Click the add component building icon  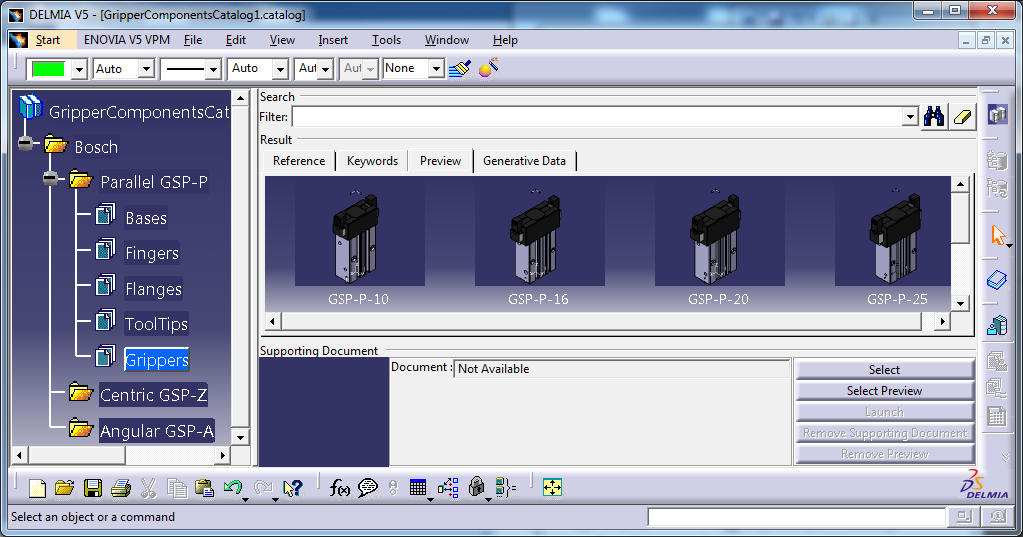(997, 324)
